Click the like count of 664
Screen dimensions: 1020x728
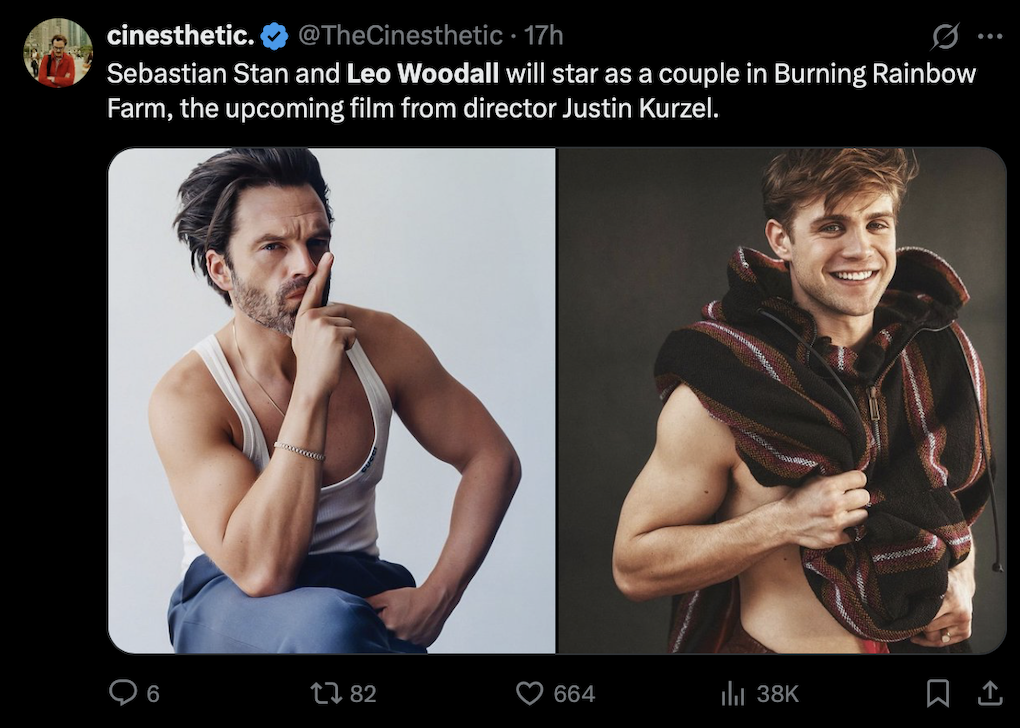(x=574, y=693)
